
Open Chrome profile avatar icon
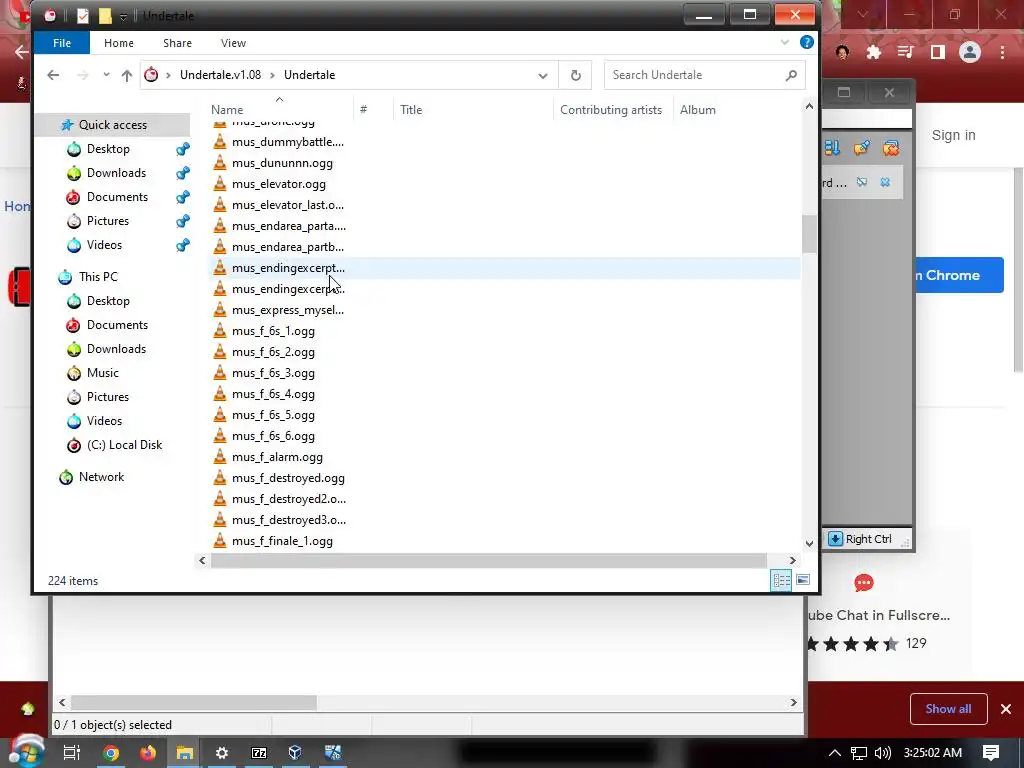(970, 52)
